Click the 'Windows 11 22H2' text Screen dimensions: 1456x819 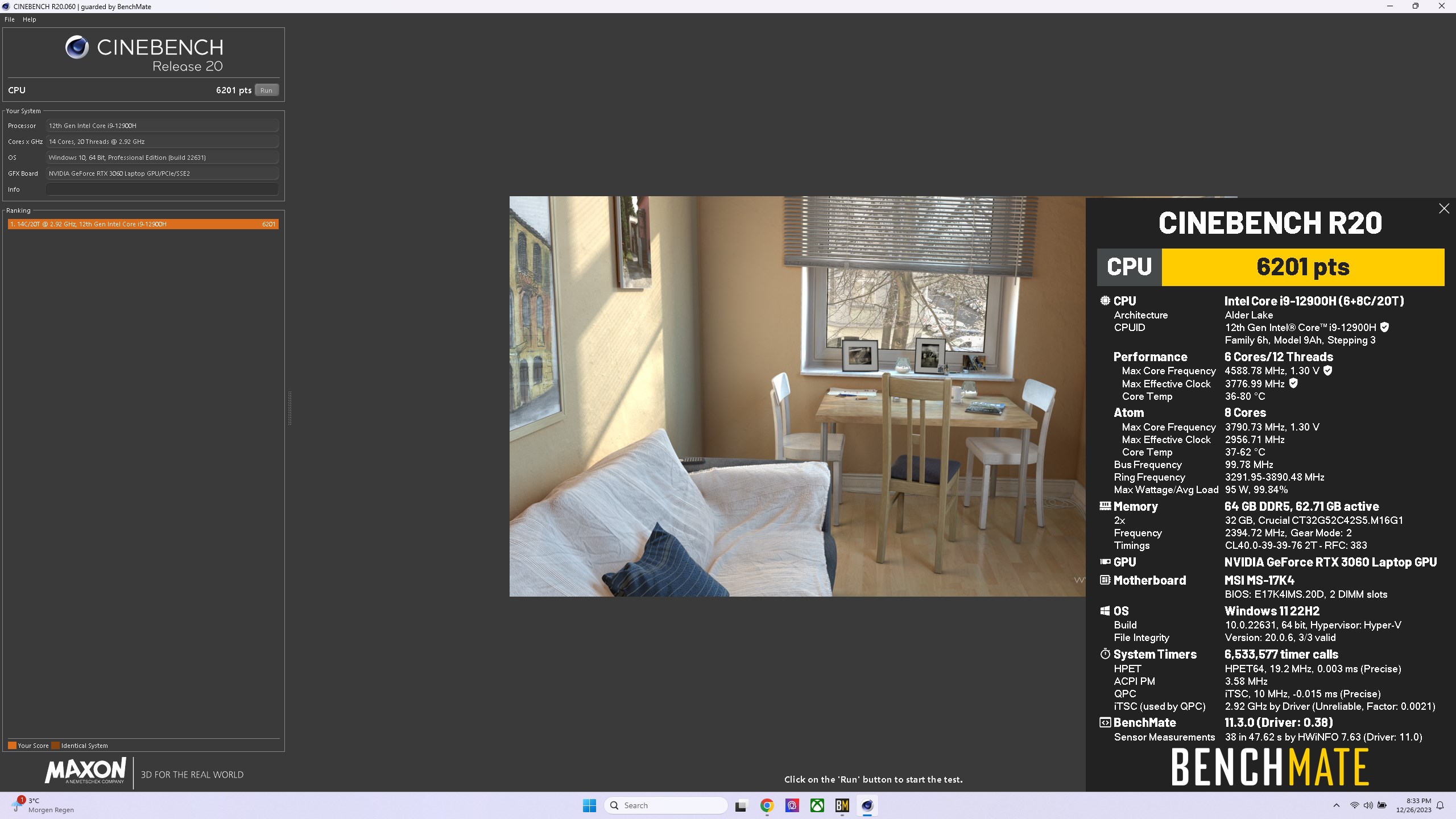[1272, 611]
